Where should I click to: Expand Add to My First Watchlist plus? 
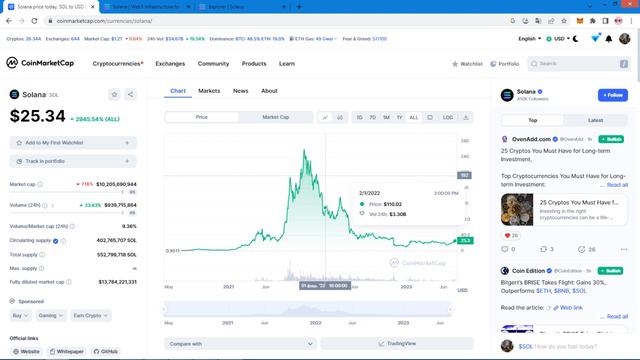tap(127, 143)
